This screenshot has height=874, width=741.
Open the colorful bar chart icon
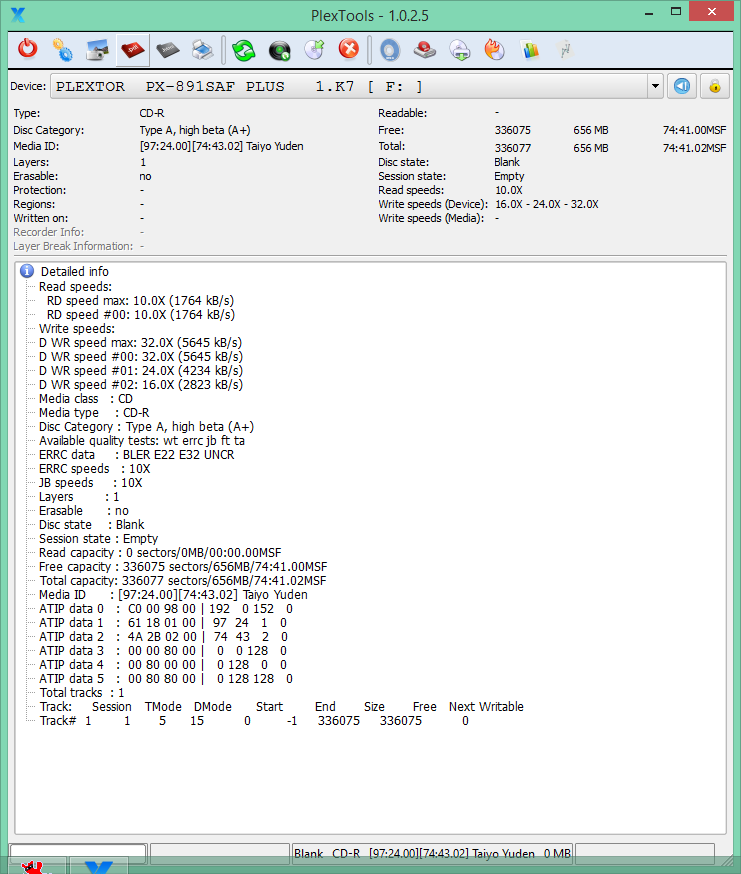coord(530,50)
